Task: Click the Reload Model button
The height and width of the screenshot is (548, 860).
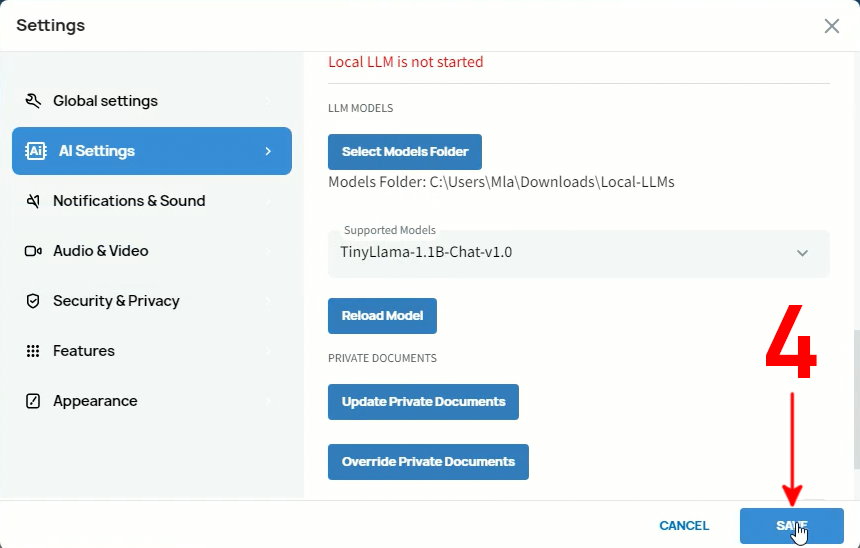Action: click(382, 316)
